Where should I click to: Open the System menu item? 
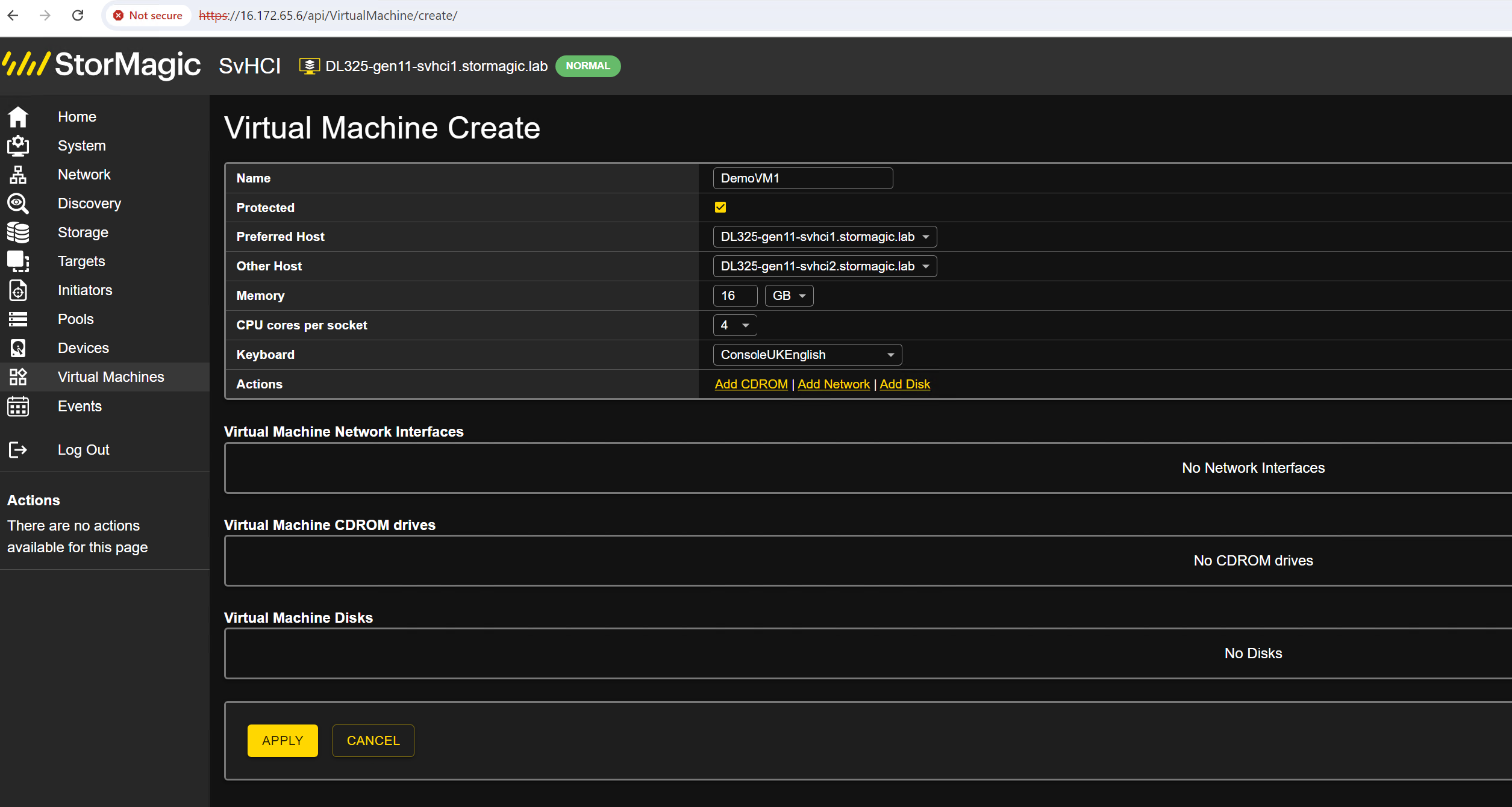tap(81, 146)
